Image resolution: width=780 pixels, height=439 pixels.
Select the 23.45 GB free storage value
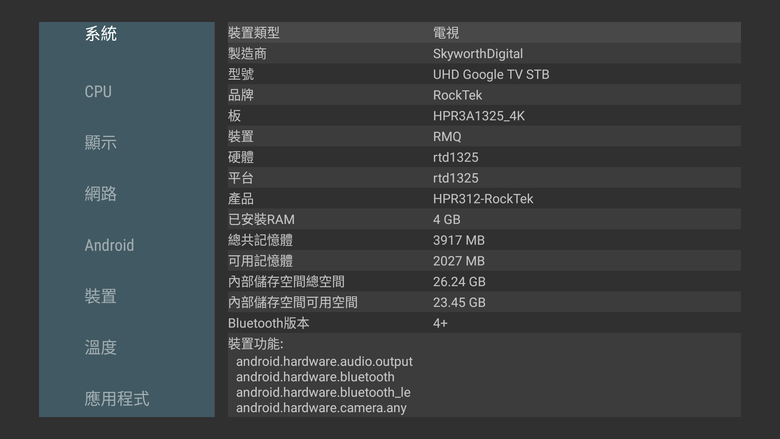[x=459, y=303]
